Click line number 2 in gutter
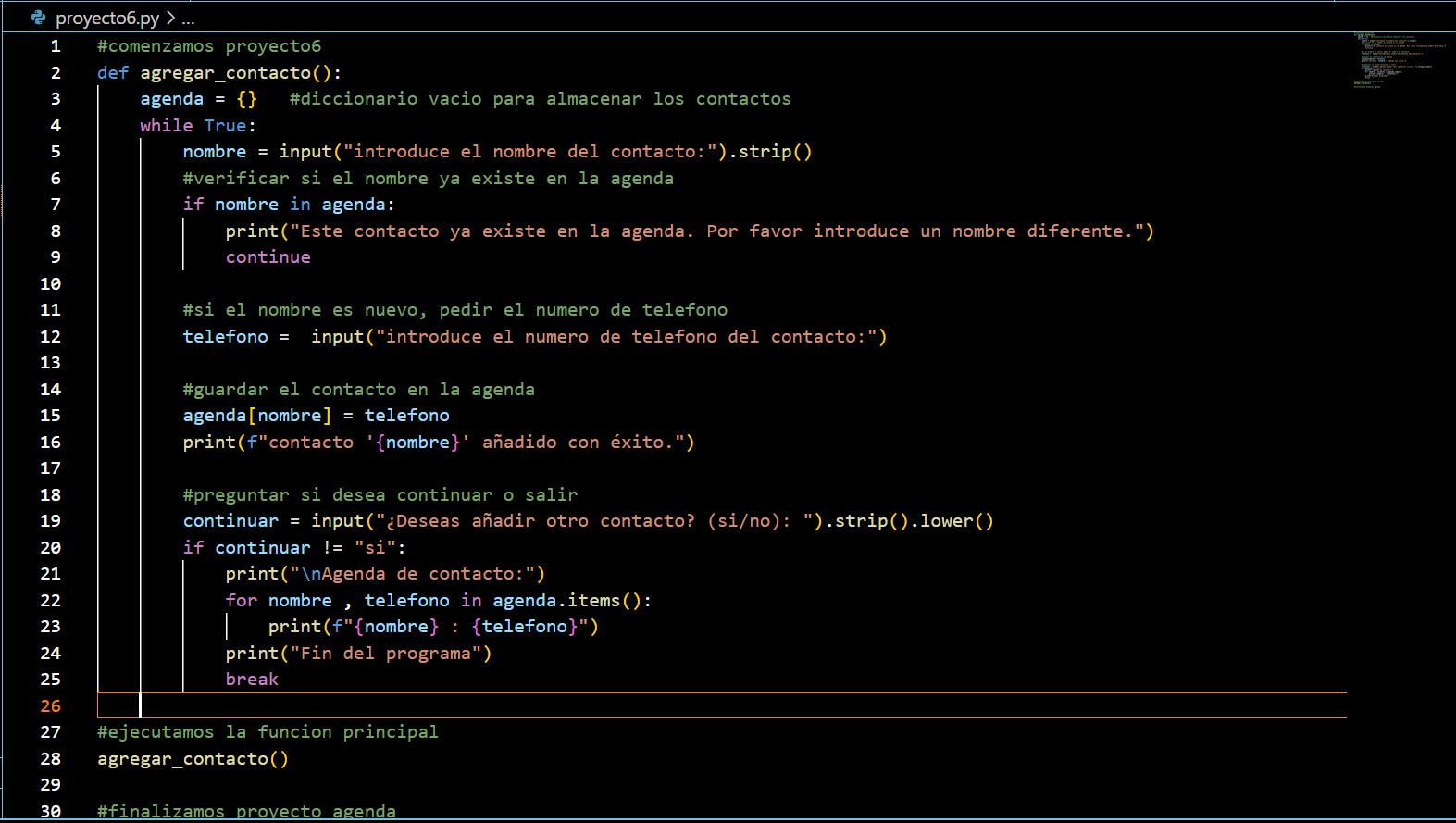The width and height of the screenshot is (1456, 823). 56,73
